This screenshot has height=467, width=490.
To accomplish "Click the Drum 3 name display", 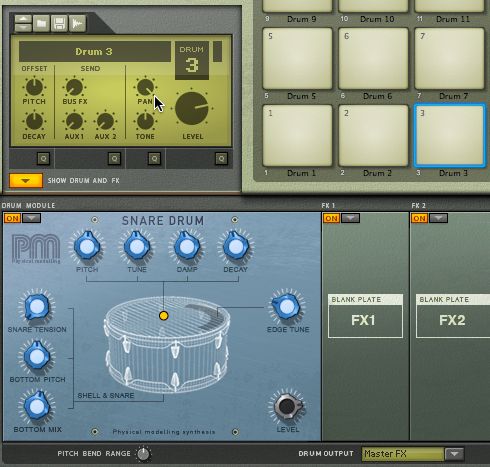I will pos(95,52).
